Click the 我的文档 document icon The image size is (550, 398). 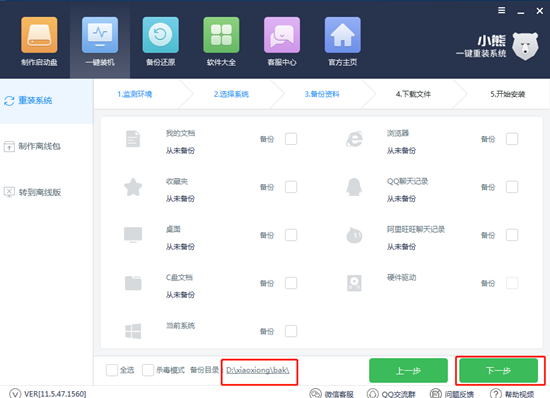click(133, 139)
